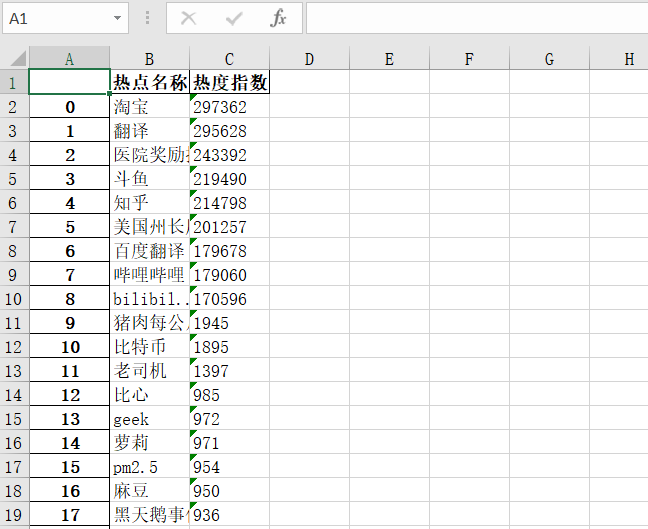648x529 pixels.
Task: Select the cell containing 比心
Action: coord(150,393)
